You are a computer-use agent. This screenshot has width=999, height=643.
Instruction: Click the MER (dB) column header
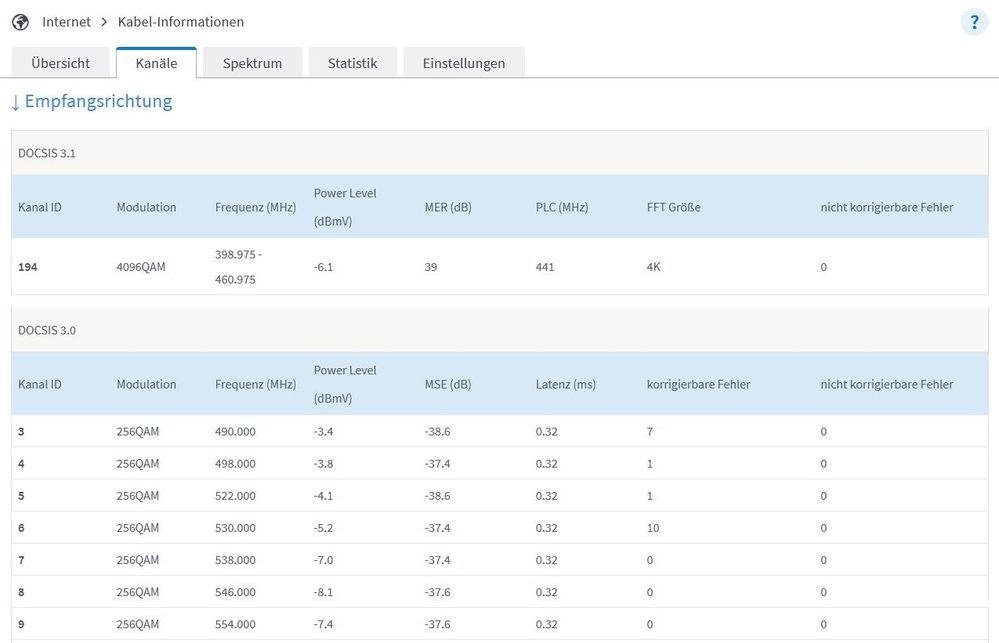(448, 207)
